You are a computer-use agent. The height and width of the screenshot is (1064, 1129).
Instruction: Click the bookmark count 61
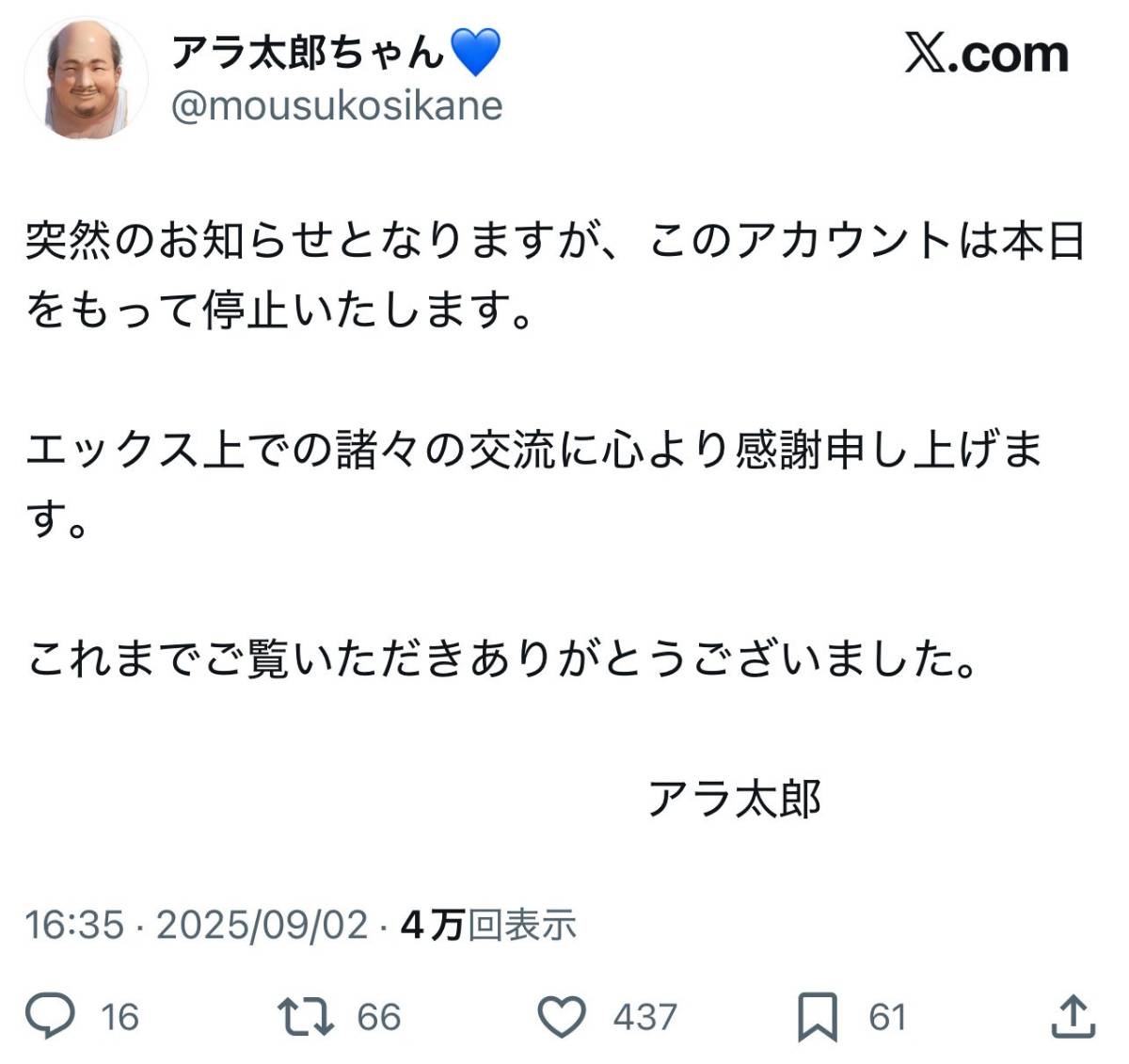(886, 1017)
